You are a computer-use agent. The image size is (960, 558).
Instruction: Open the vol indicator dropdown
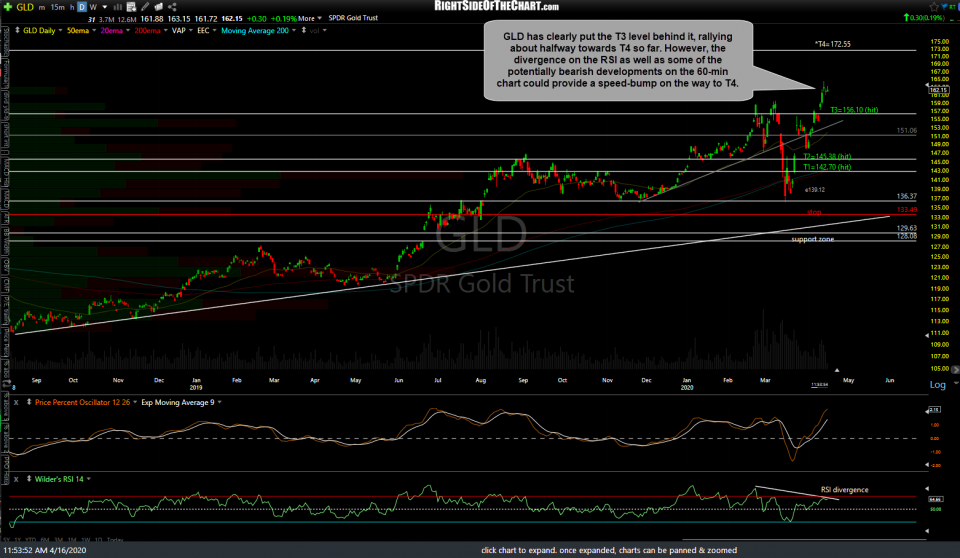(324, 31)
